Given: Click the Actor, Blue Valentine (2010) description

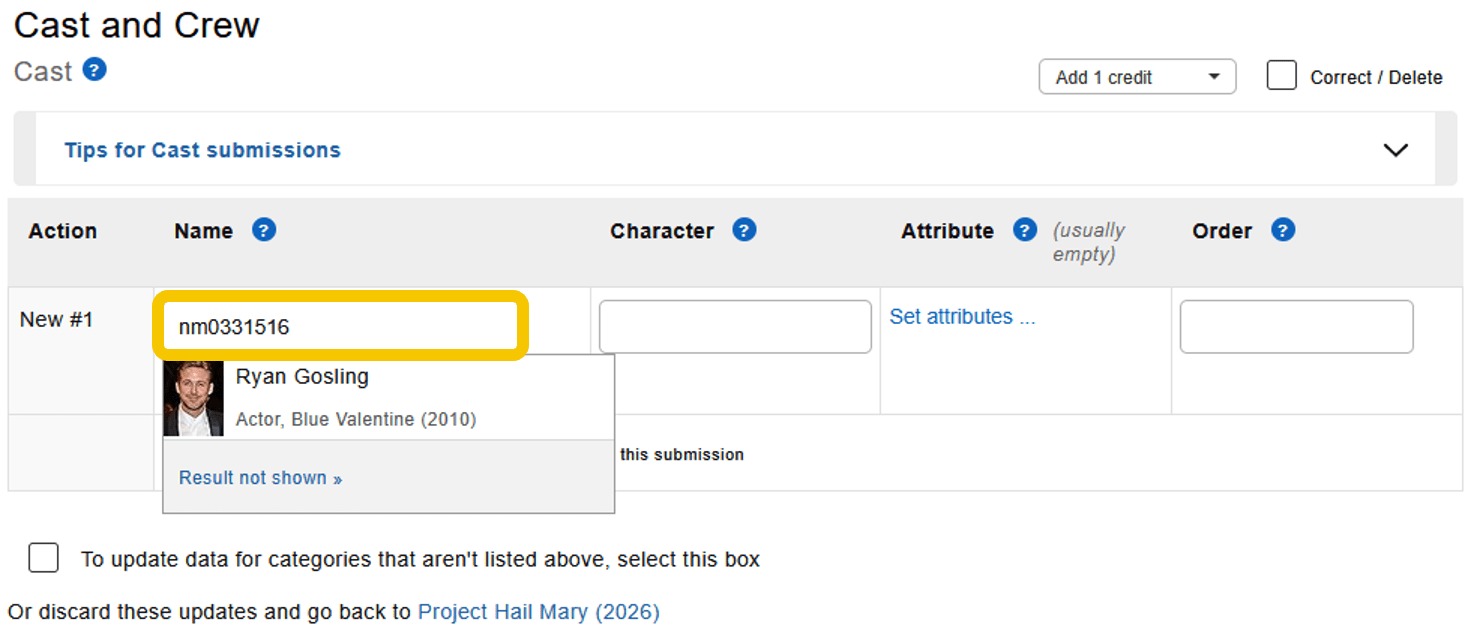Looking at the screenshot, I should [356, 419].
